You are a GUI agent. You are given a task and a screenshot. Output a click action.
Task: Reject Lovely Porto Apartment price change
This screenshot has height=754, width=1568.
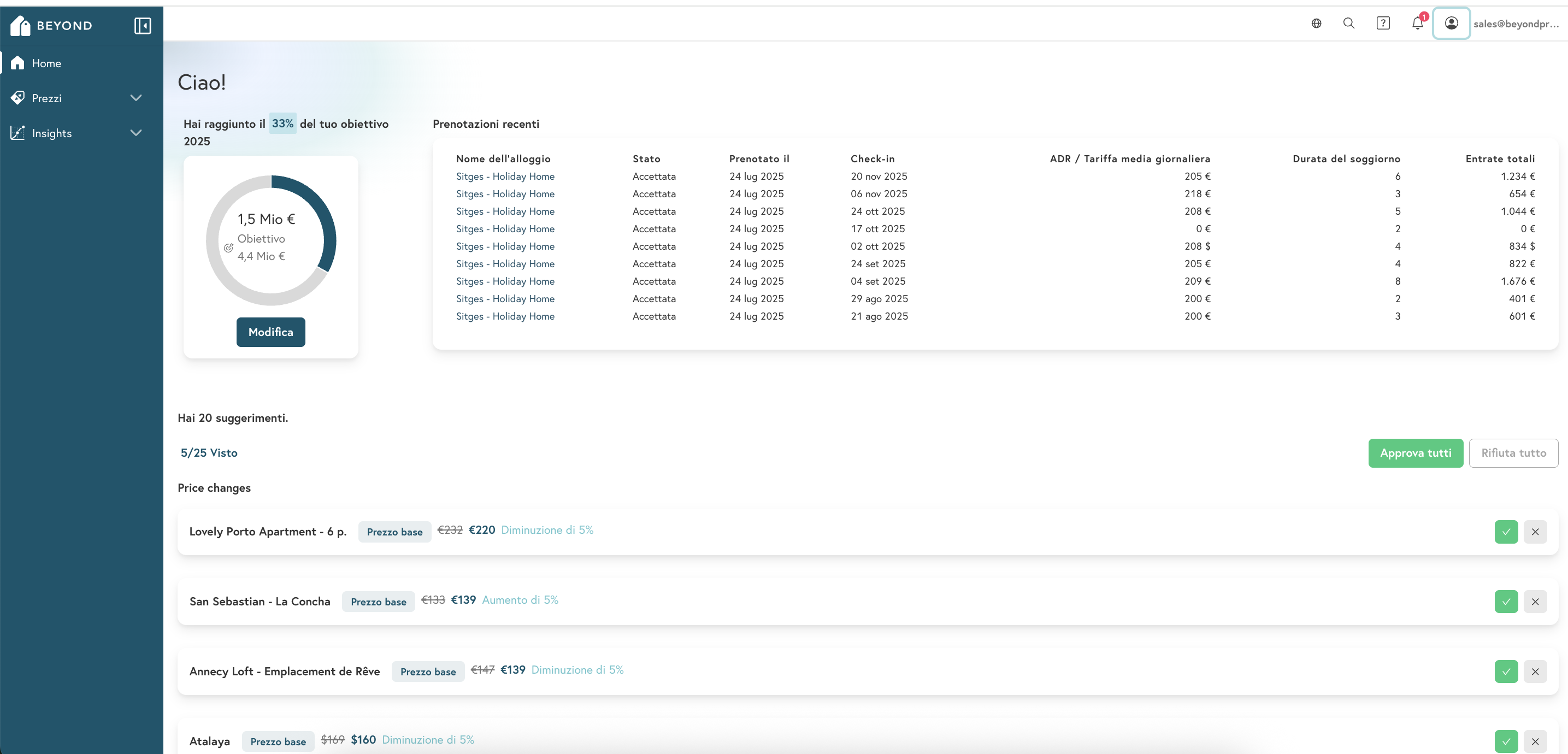tap(1535, 531)
